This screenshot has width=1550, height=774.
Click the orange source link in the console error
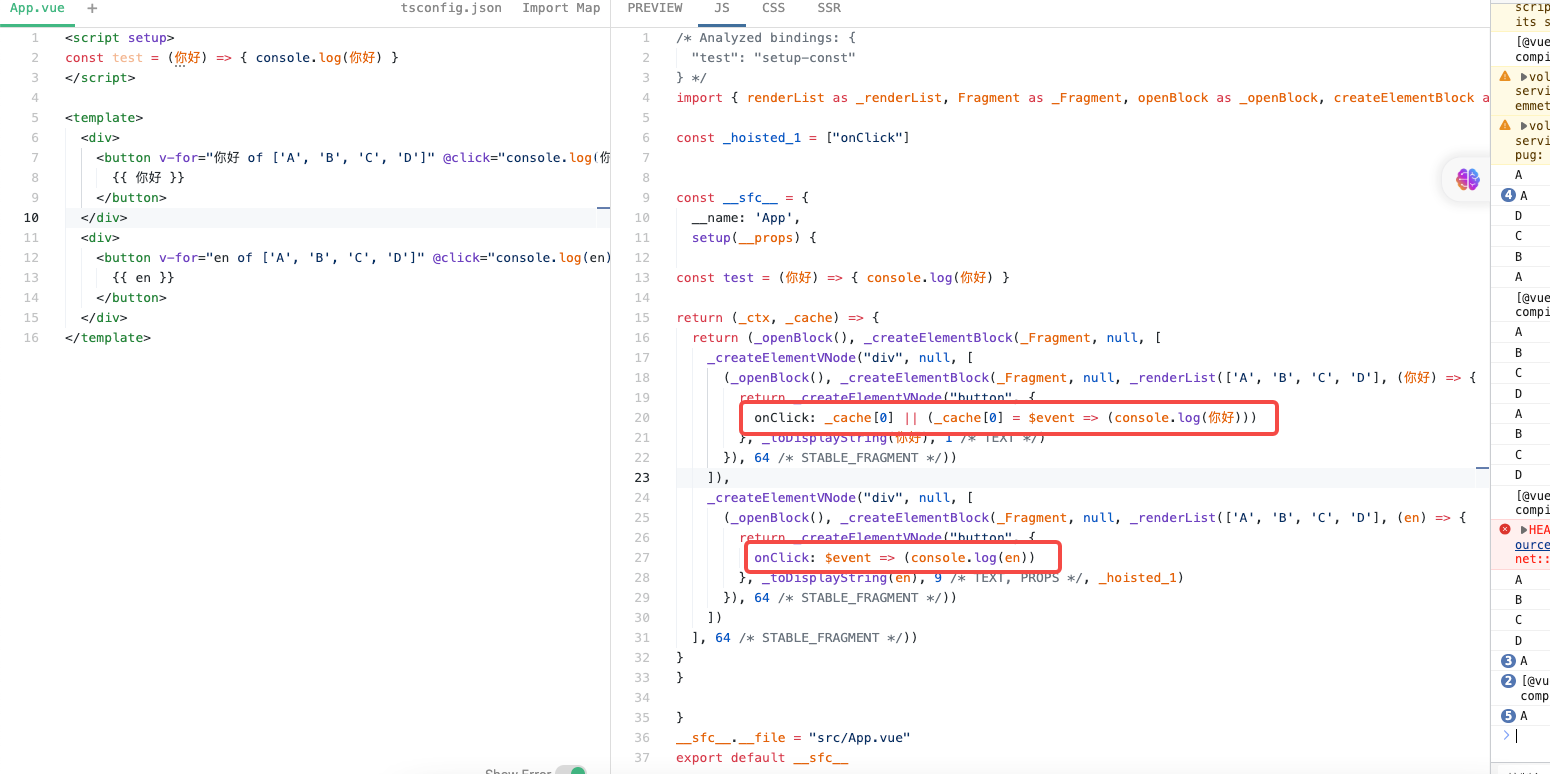point(1530,545)
